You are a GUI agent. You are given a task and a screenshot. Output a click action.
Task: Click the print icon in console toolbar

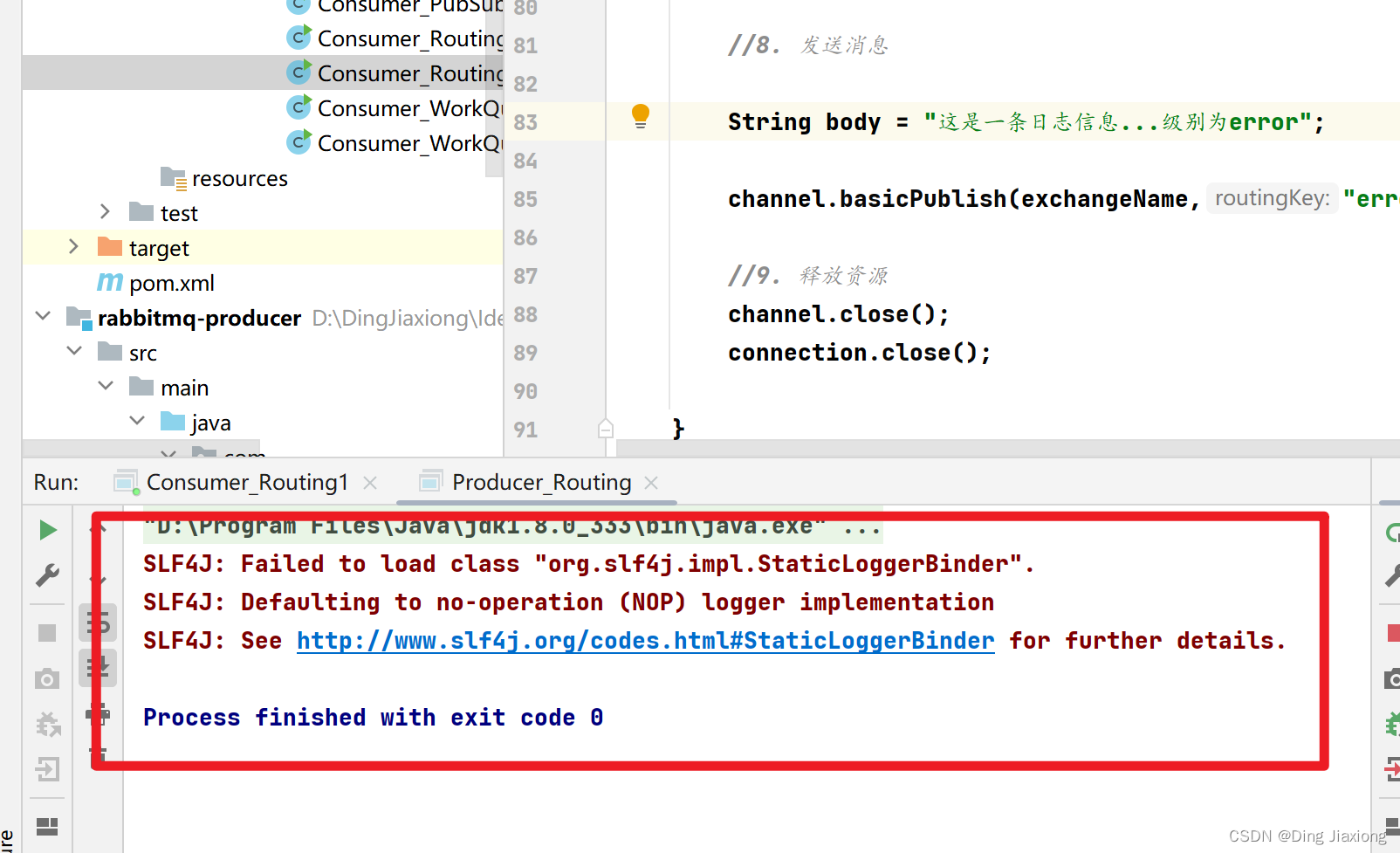click(99, 714)
